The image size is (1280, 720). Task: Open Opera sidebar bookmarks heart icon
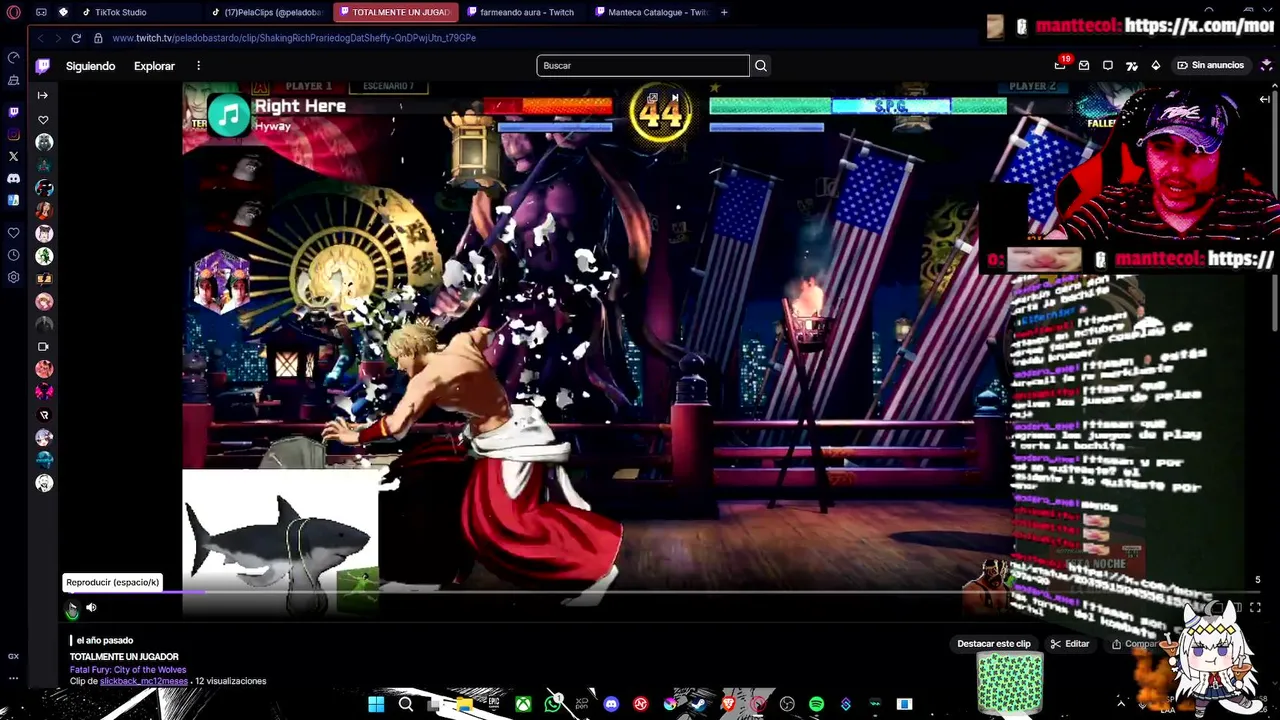tap(13, 233)
